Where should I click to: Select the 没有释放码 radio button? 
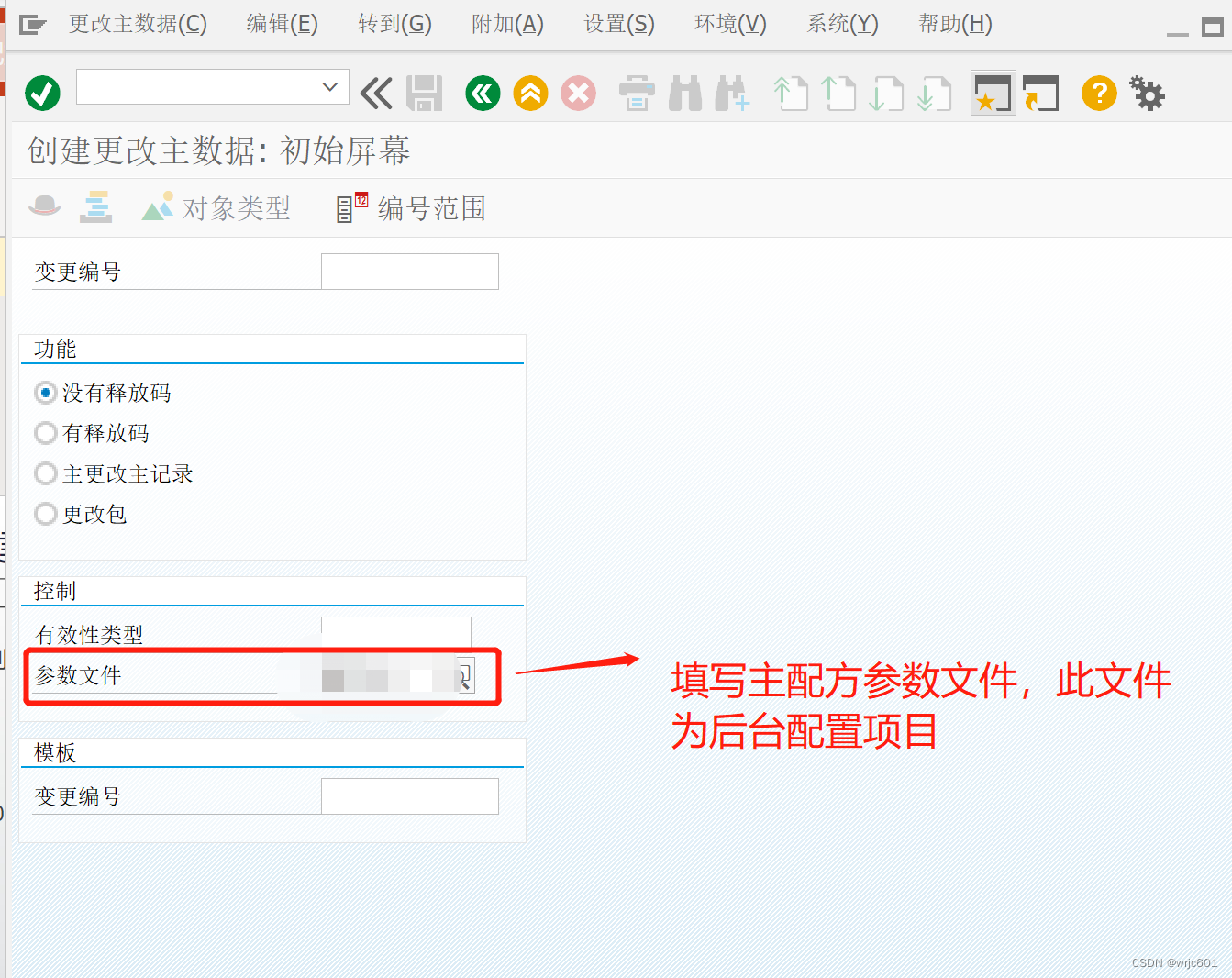click(45, 393)
